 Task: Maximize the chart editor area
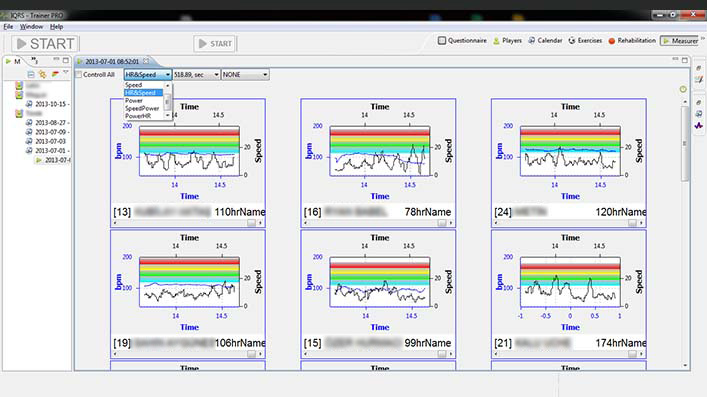click(x=685, y=60)
